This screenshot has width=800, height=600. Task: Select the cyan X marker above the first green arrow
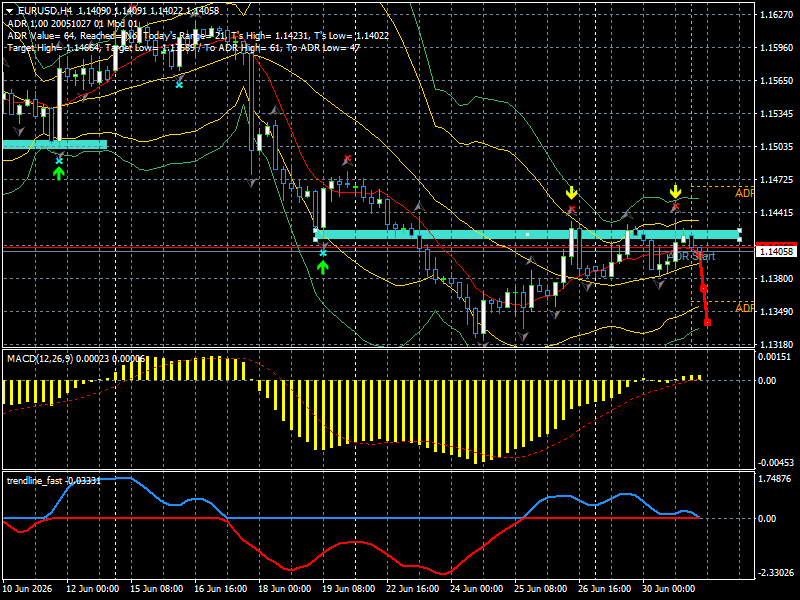[59, 161]
